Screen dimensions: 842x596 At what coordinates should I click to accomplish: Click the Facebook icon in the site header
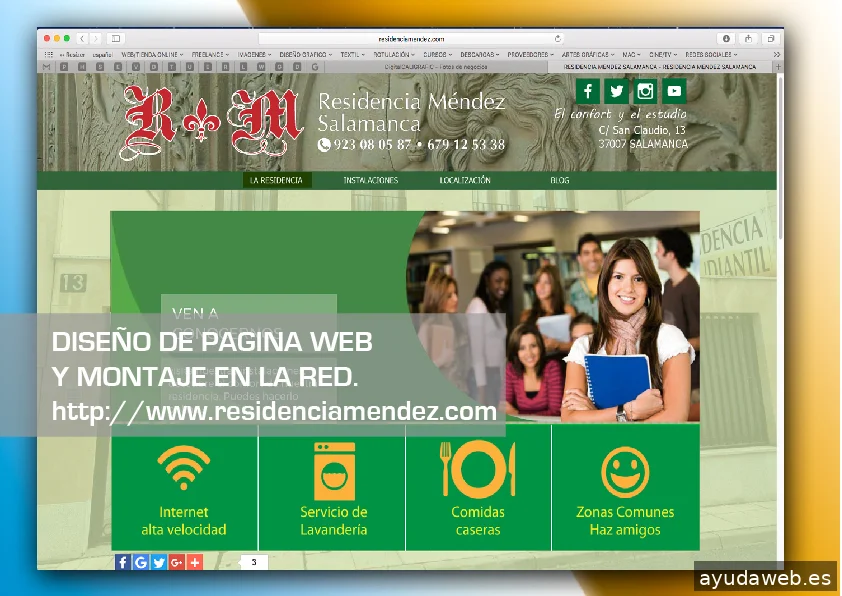click(x=587, y=92)
